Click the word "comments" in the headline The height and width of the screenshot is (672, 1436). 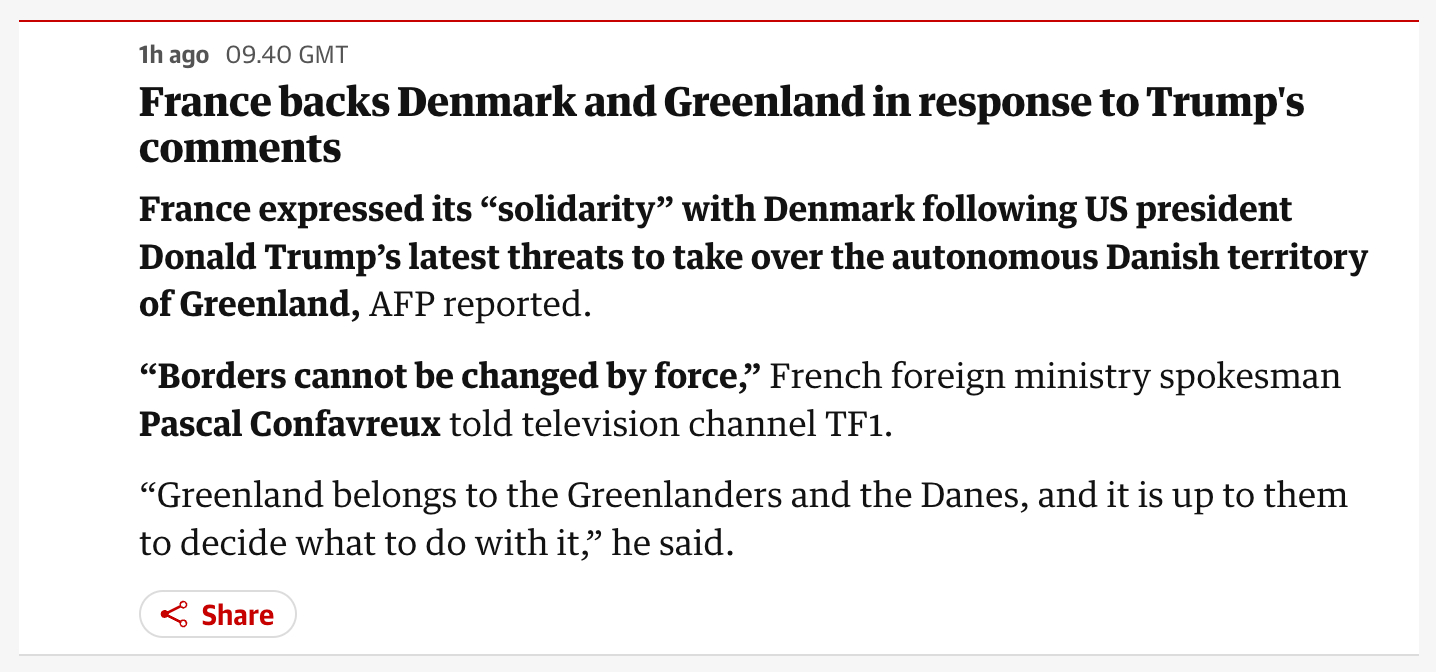pos(240,148)
